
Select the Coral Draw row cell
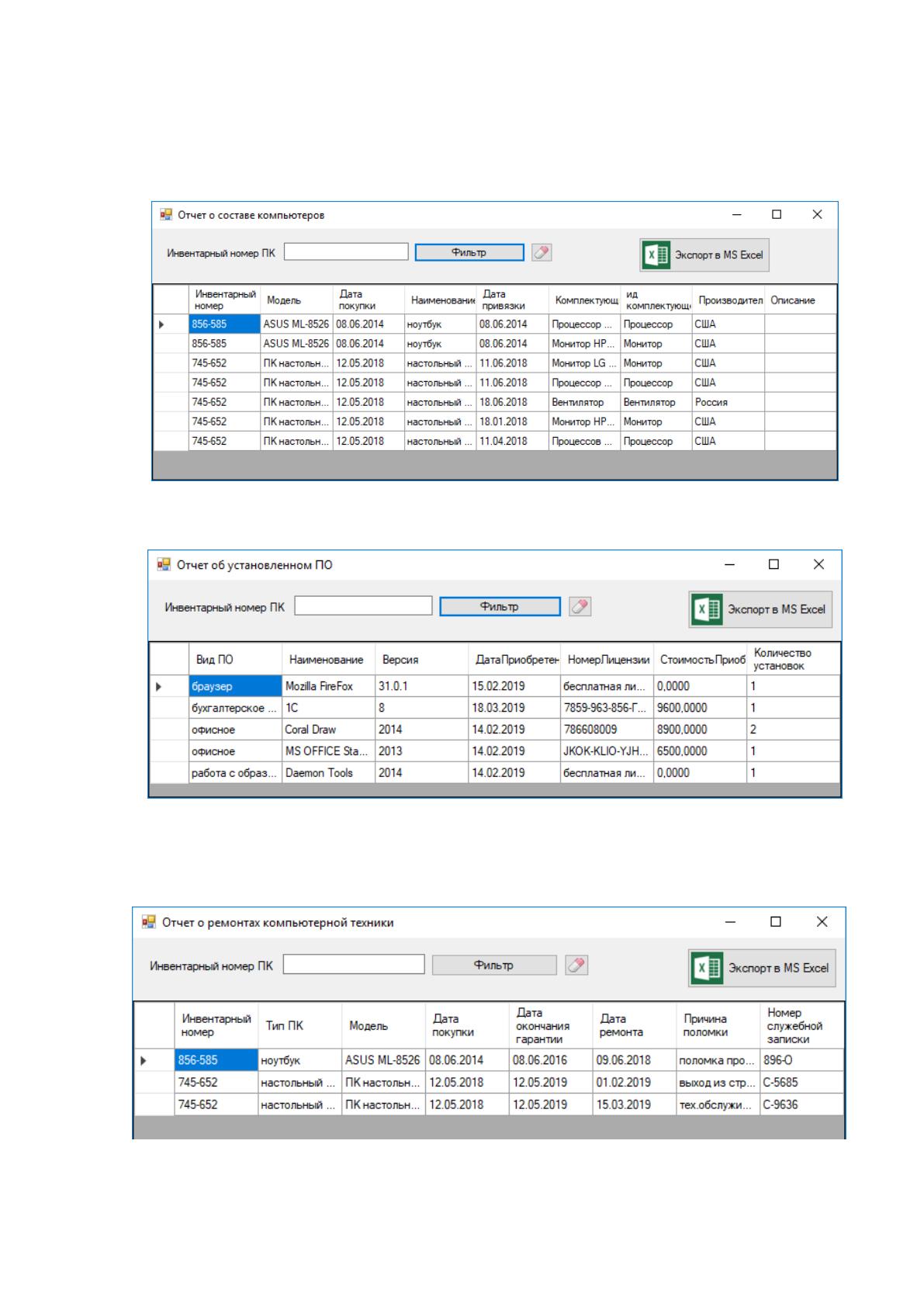coord(328,730)
